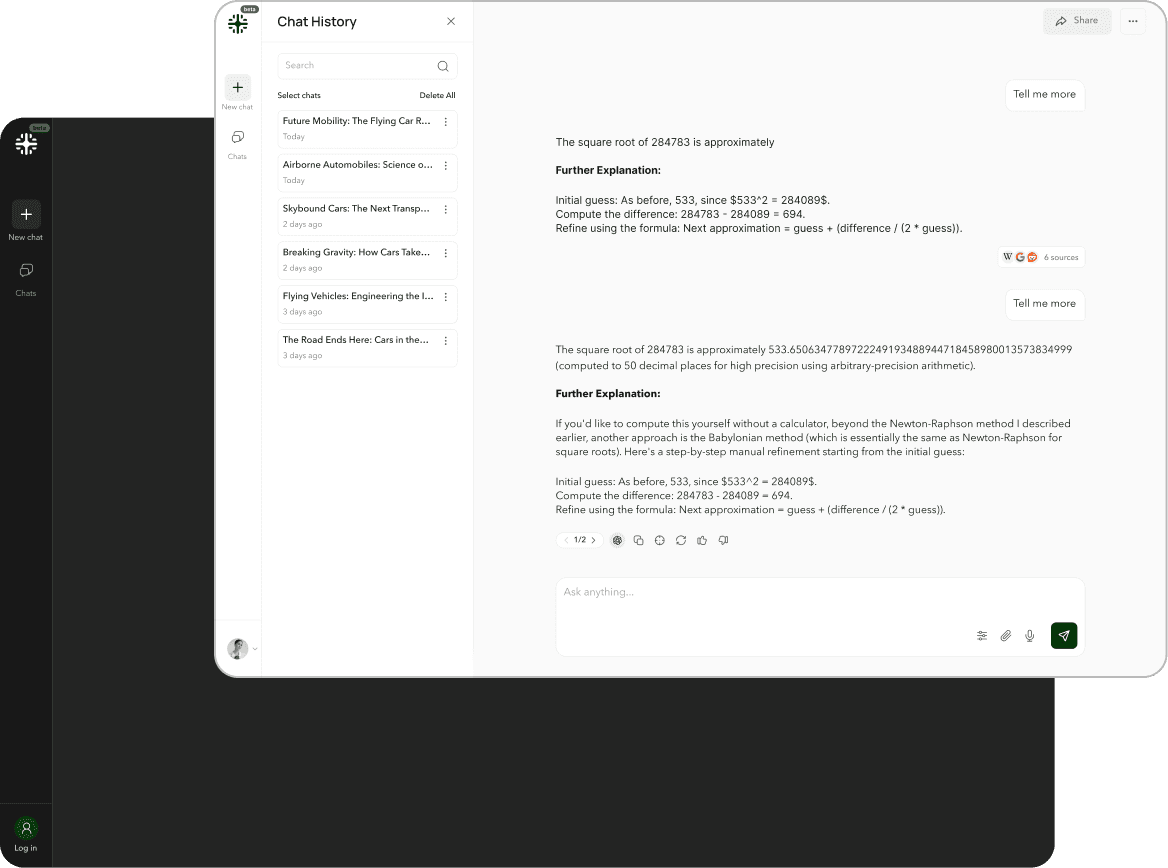Toggle the crosshair focus icon under the response

click(x=659, y=540)
